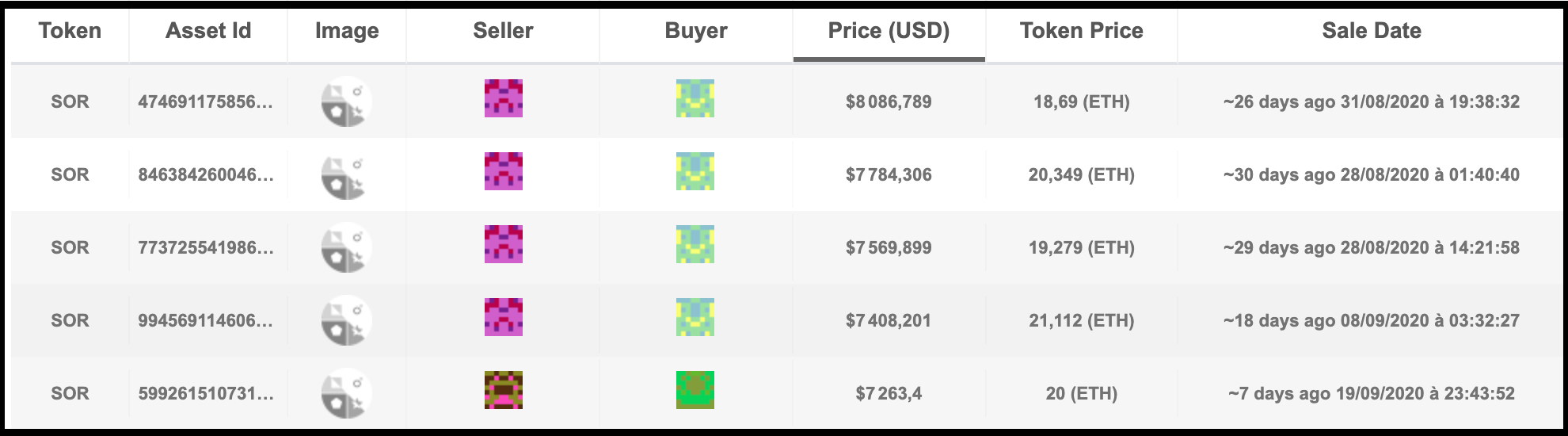Open token image thumbnail for asset 599261510731…
Image resolution: width=1568 pixels, height=436 pixels.
click(x=346, y=393)
